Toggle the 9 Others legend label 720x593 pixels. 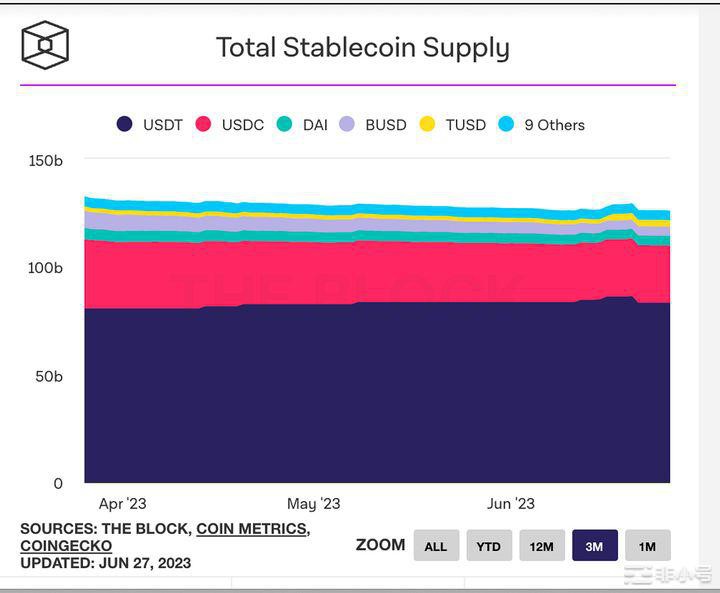pos(554,125)
